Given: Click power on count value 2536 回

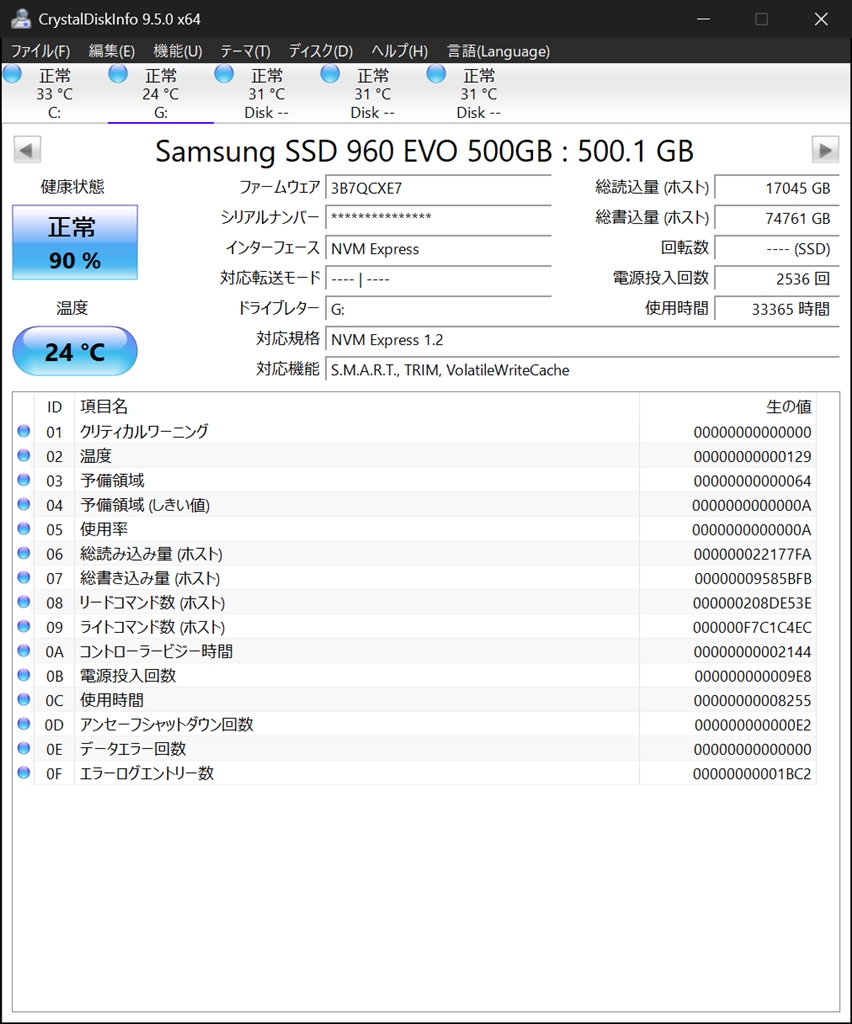Looking at the screenshot, I should point(777,279).
